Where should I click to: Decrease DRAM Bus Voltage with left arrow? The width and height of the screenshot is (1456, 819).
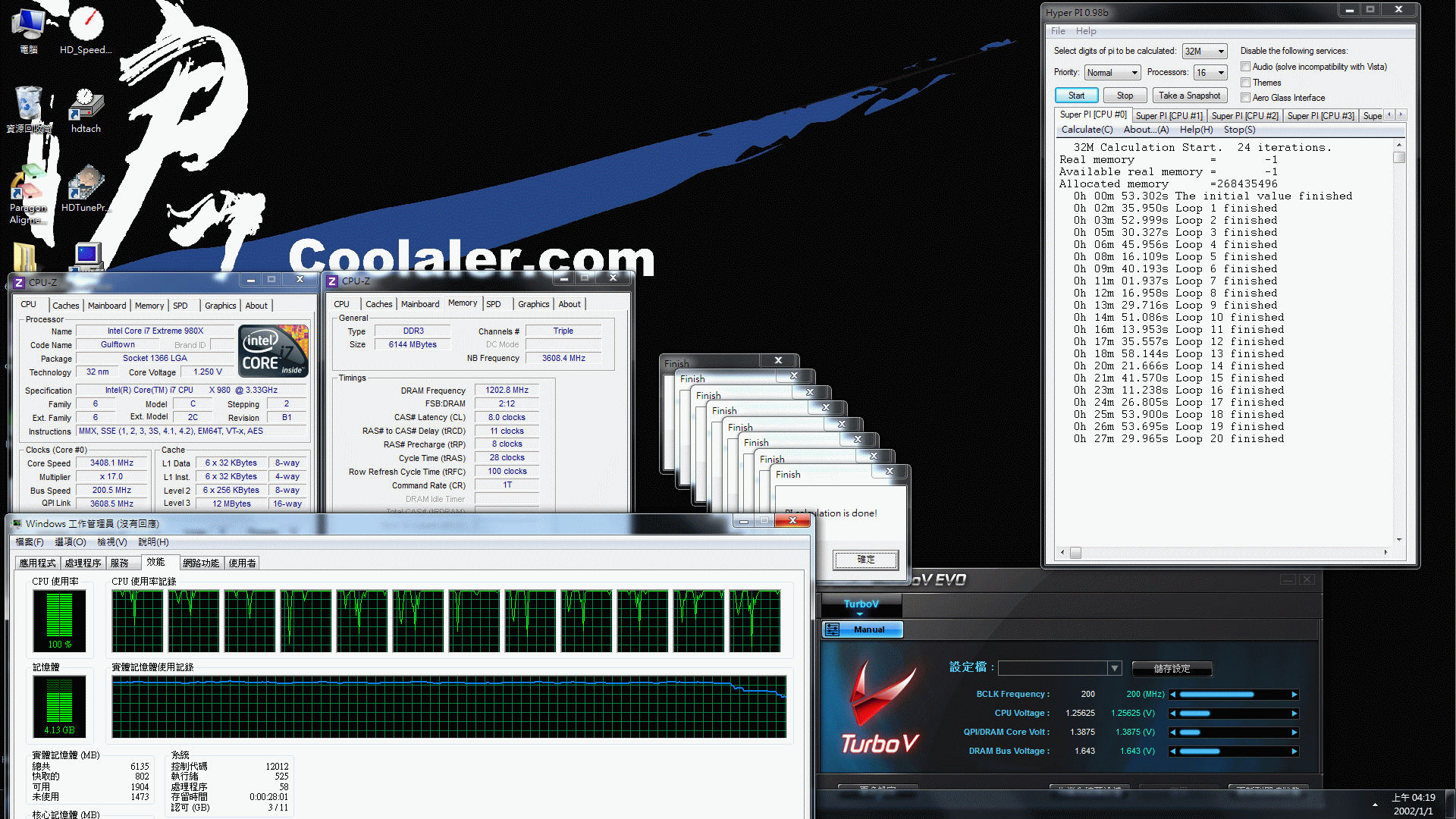tap(1173, 752)
